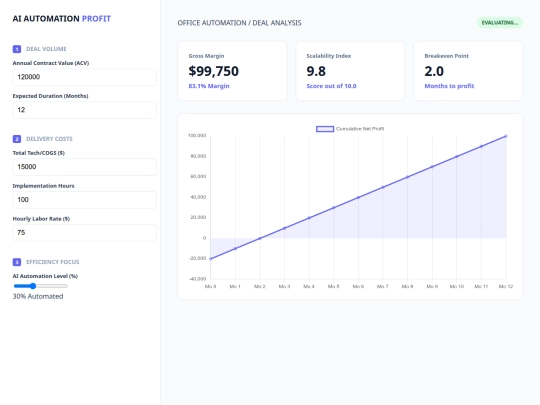Screen dimensions: 540x405
Task: Click the 9.8 scalability index value
Action: [x=316, y=71]
